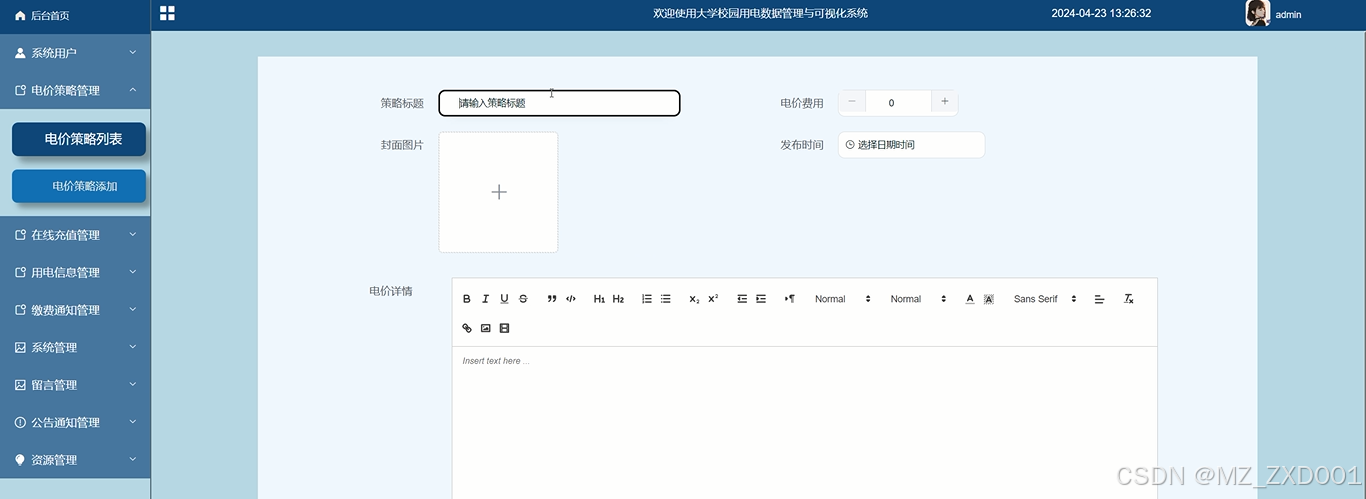This screenshot has height=499, width=1366.
Task: Click the admin avatar picture
Action: 1257,13
